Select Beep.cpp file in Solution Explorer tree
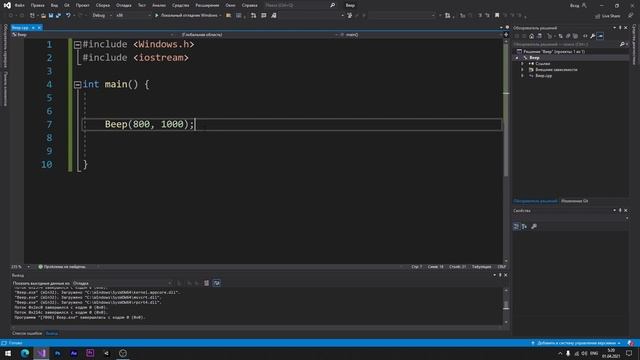This screenshot has height=360, width=640. 543,76
